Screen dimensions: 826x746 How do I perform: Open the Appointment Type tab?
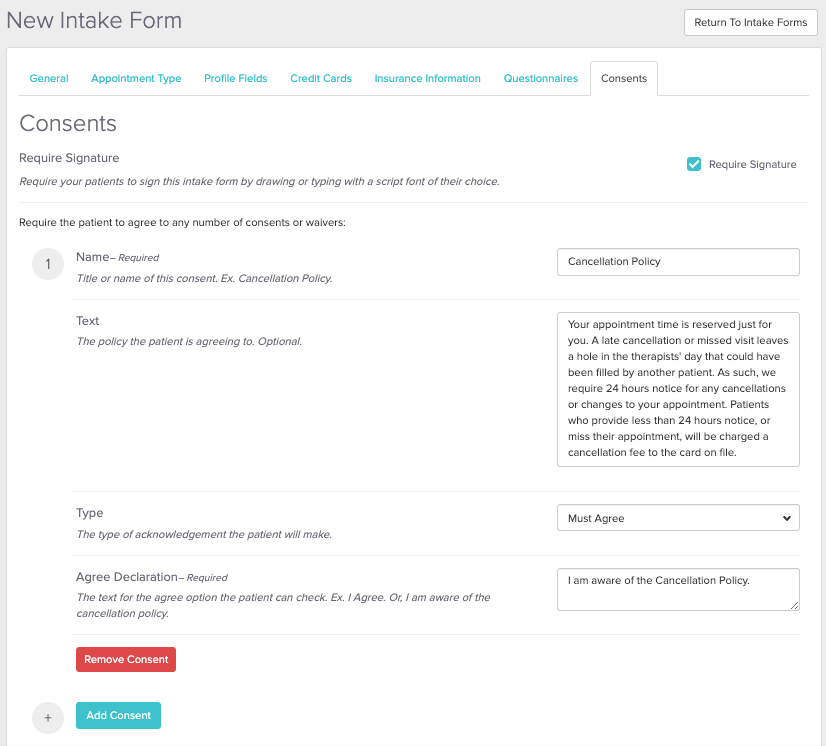coord(136,78)
